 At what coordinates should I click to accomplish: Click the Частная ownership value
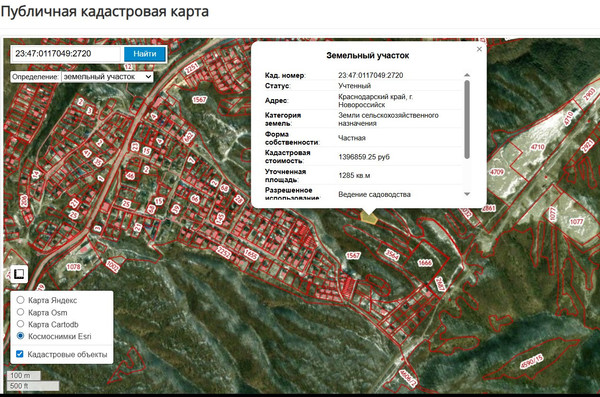pyautogui.click(x=352, y=138)
